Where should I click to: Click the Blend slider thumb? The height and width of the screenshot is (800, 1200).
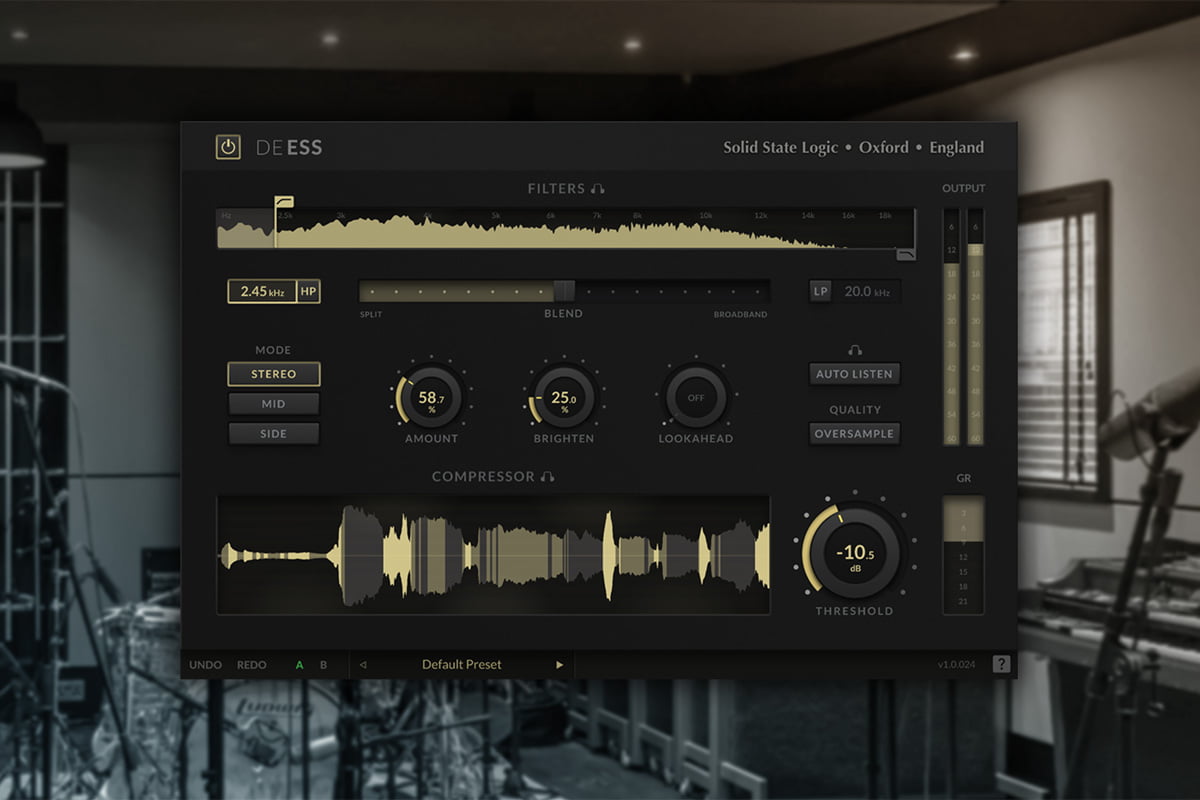[564, 291]
